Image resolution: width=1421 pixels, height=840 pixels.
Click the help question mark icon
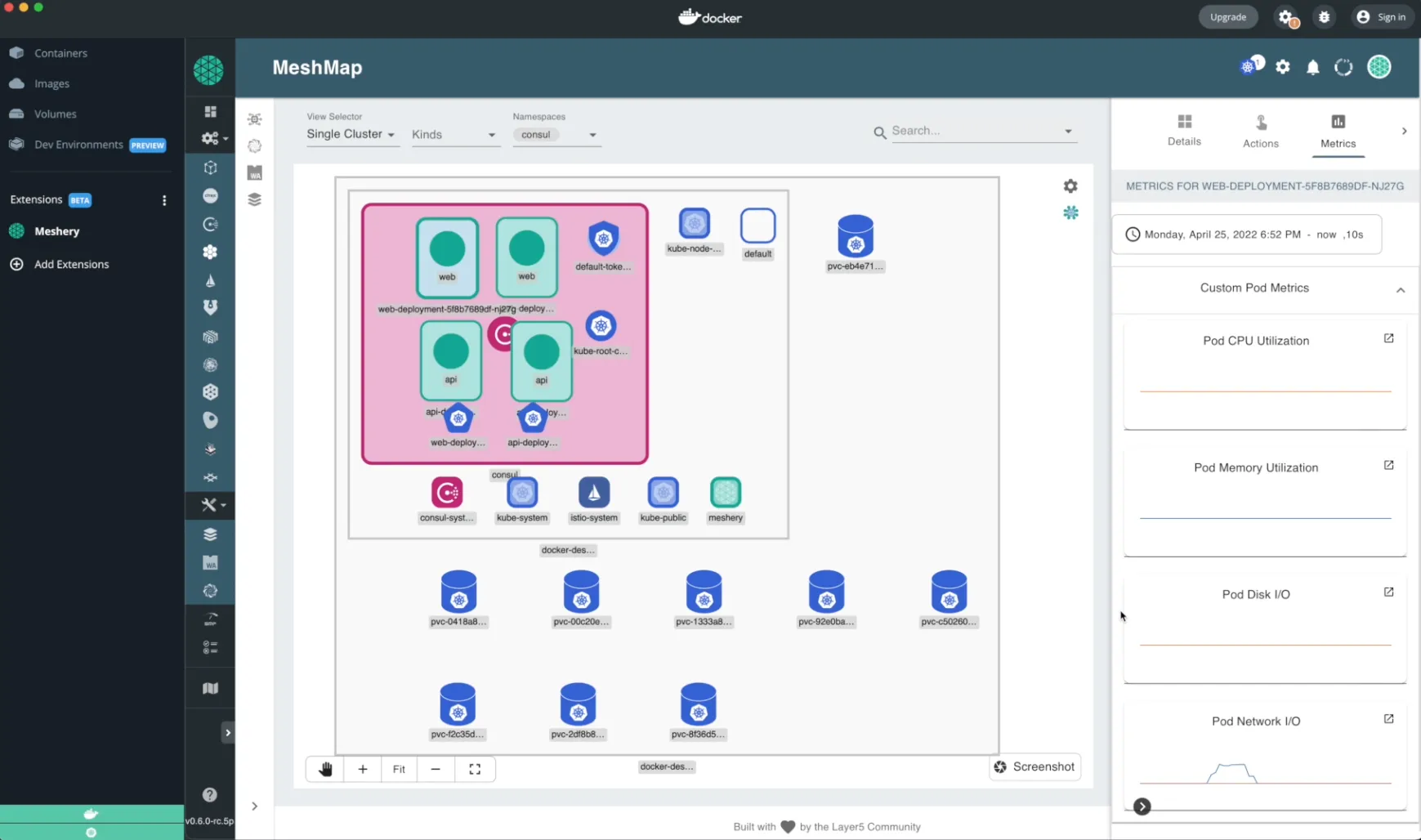point(210,794)
